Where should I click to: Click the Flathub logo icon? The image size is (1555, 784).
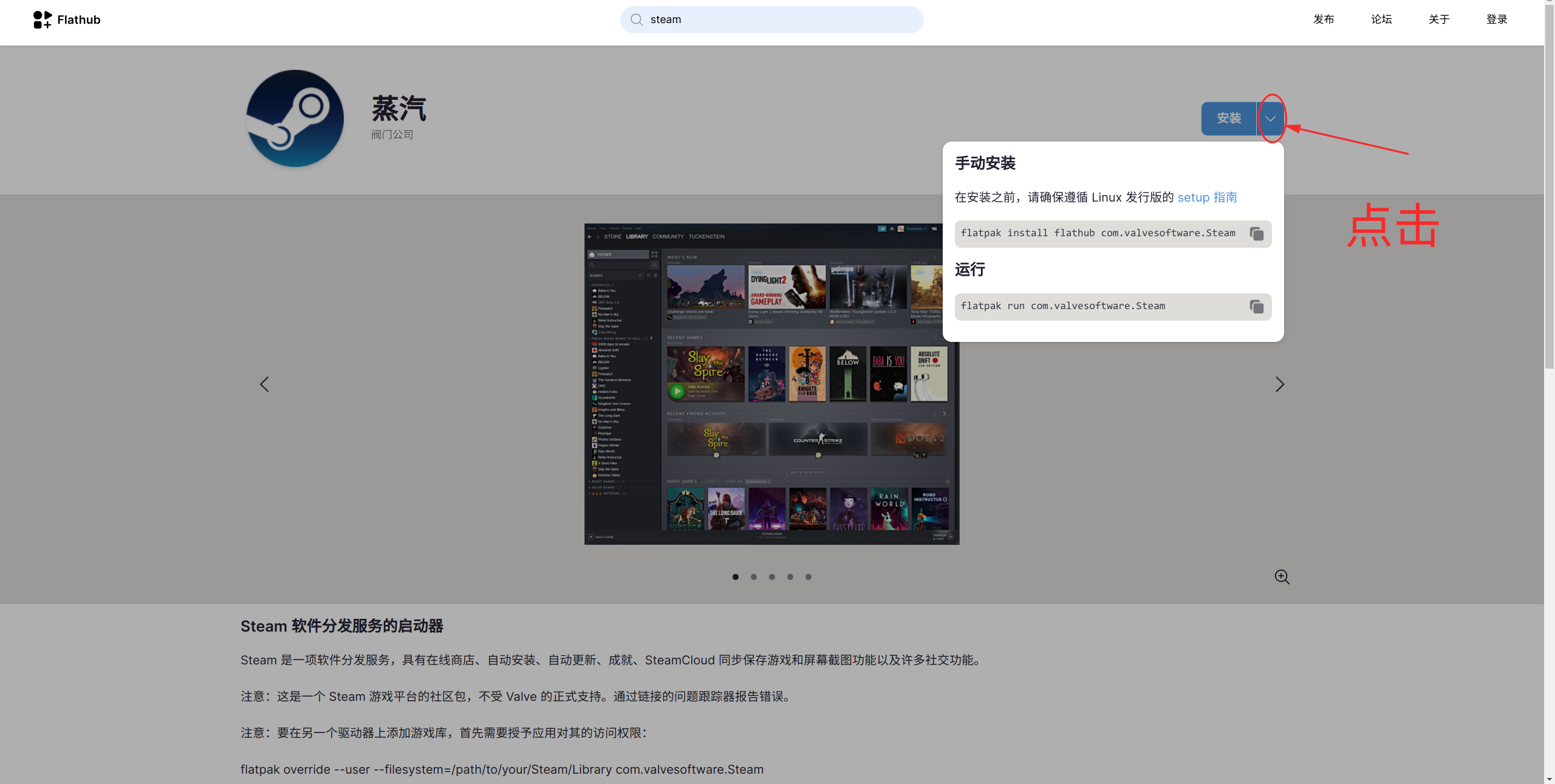pos(42,19)
